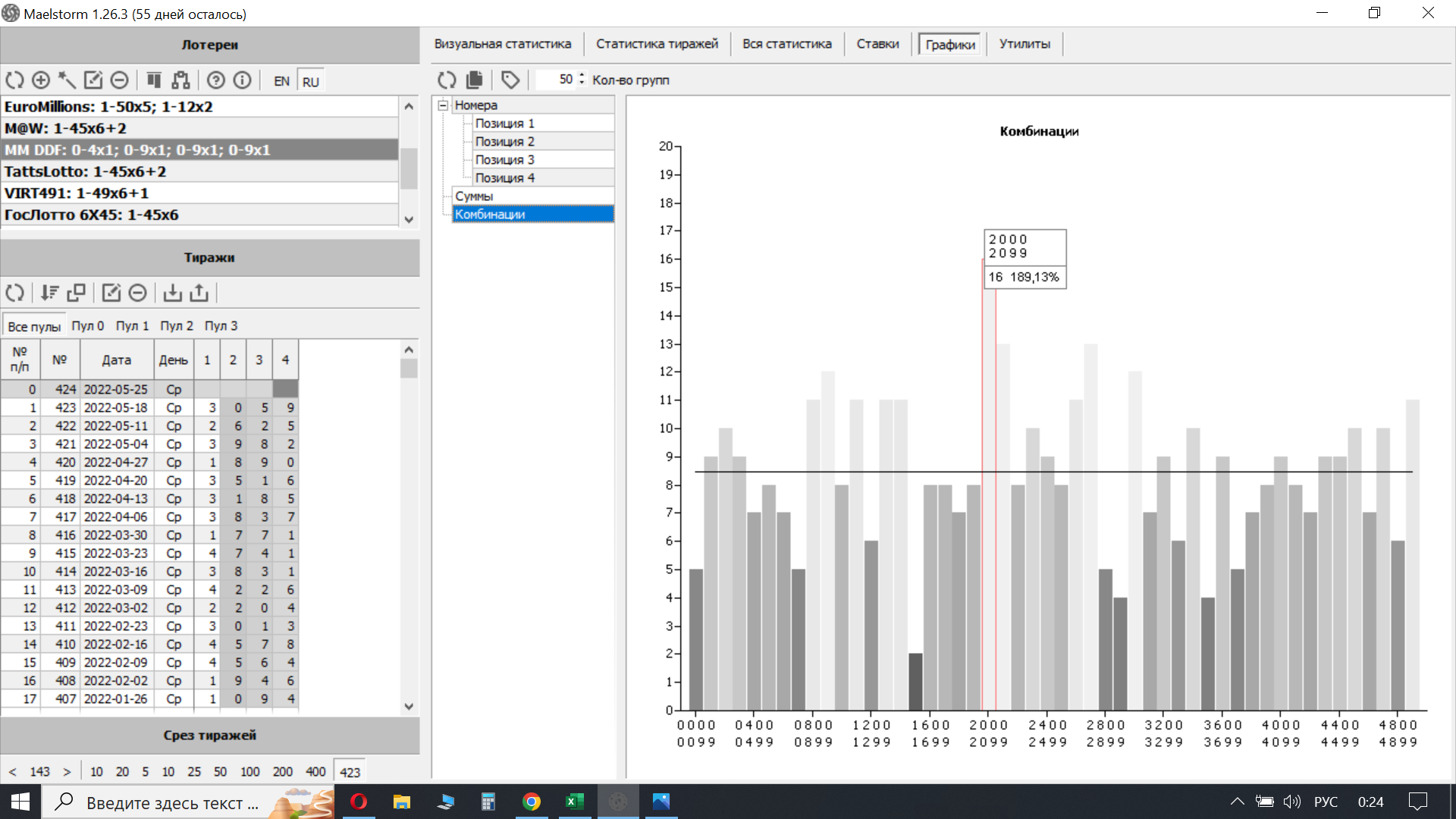Viewport: 1456px width, 819px height.
Task: Import draws with download icon
Action: point(173,293)
